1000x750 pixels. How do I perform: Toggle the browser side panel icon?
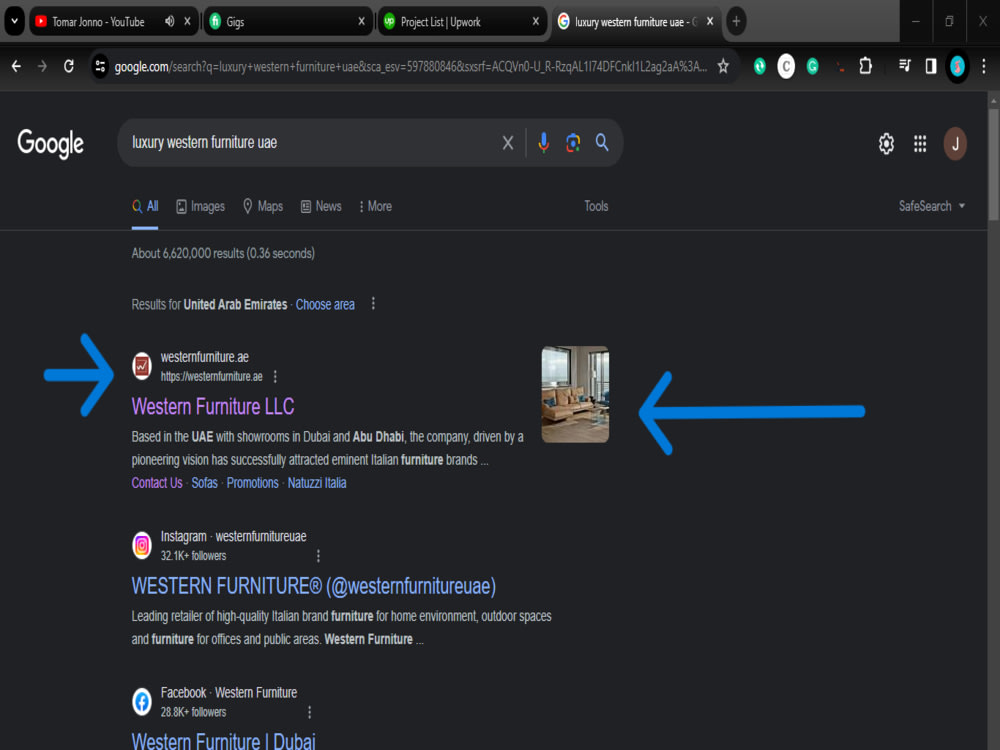coord(930,66)
